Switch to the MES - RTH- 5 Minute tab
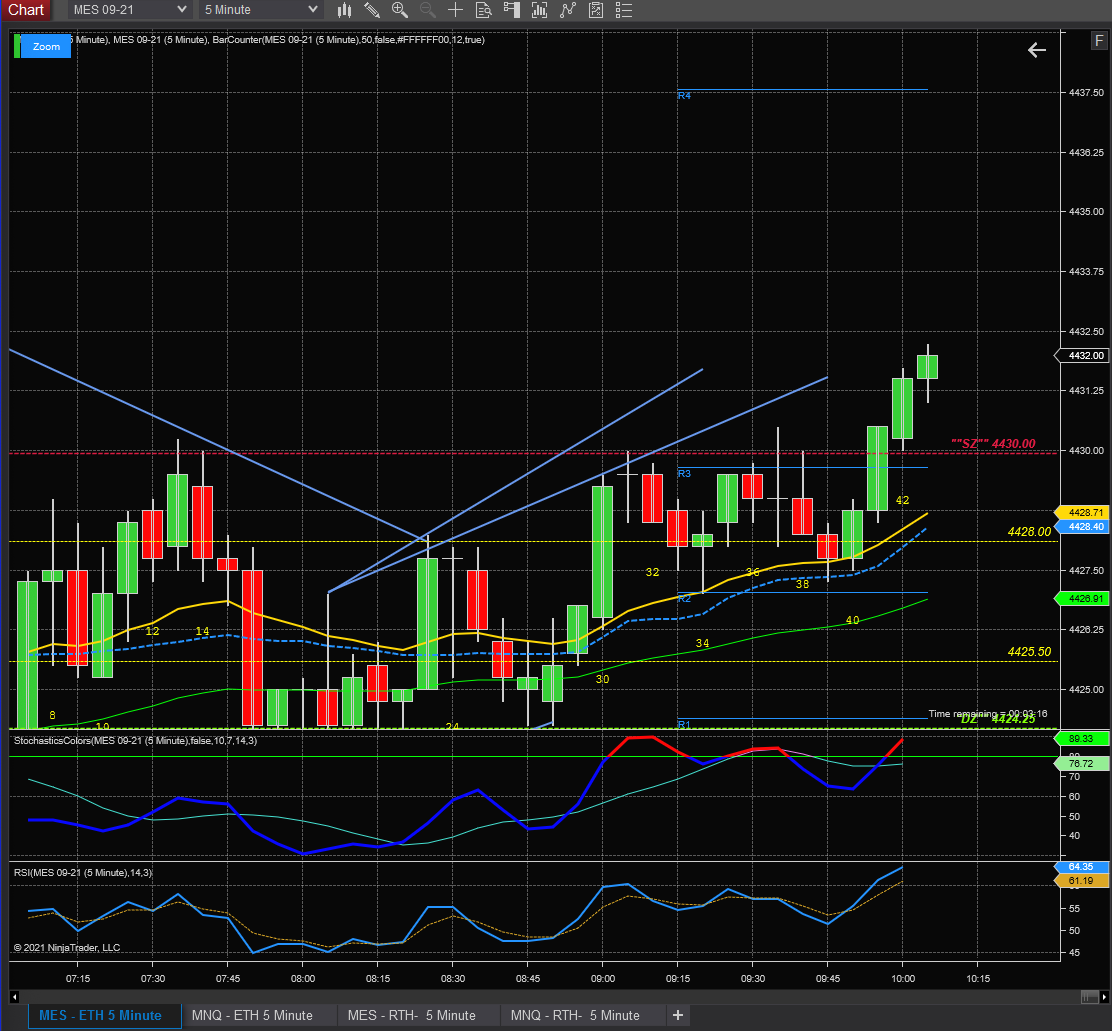The height and width of the screenshot is (1031, 1112). [411, 1015]
